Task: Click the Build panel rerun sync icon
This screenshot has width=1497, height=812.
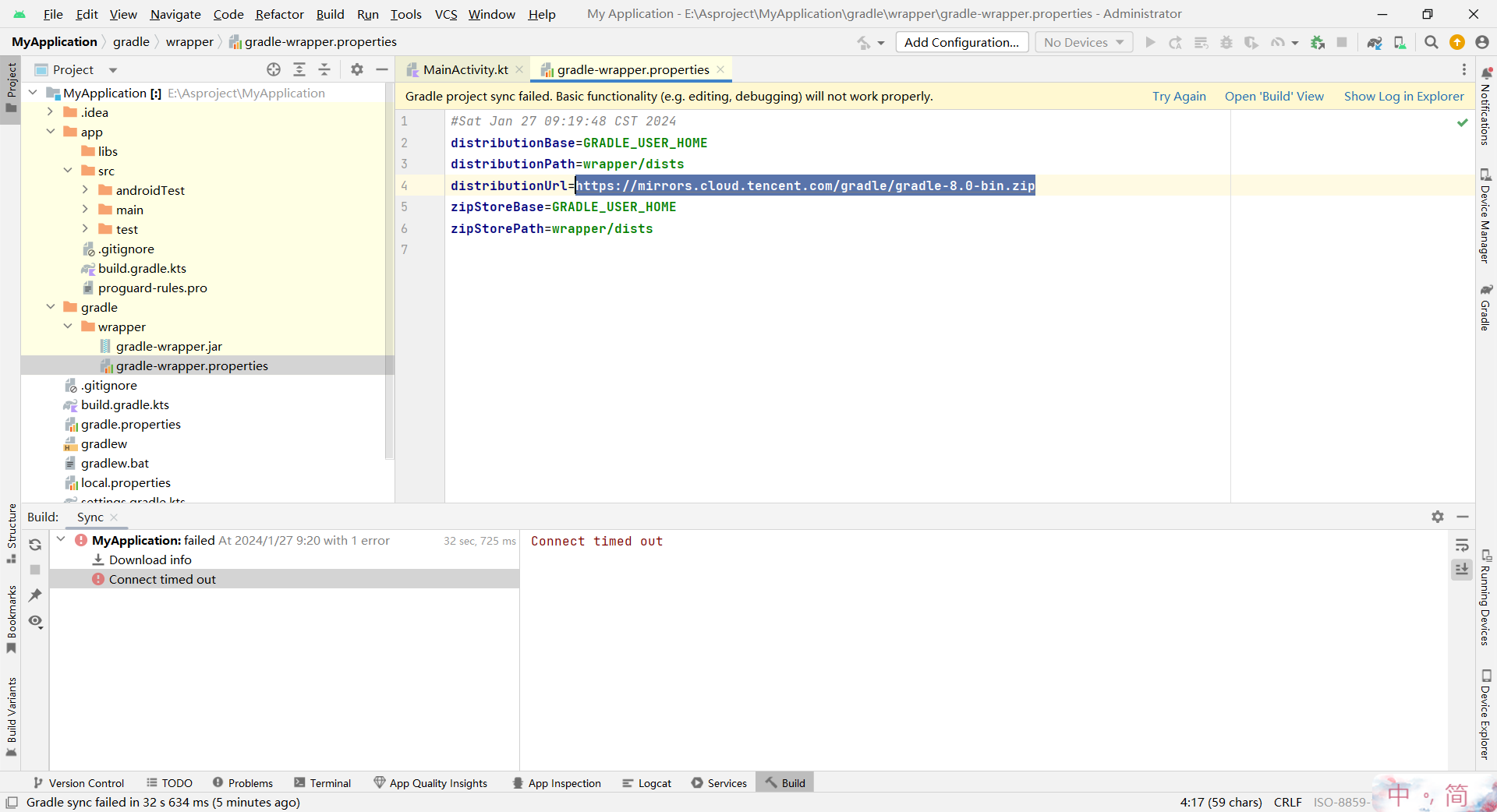Action: (x=35, y=545)
